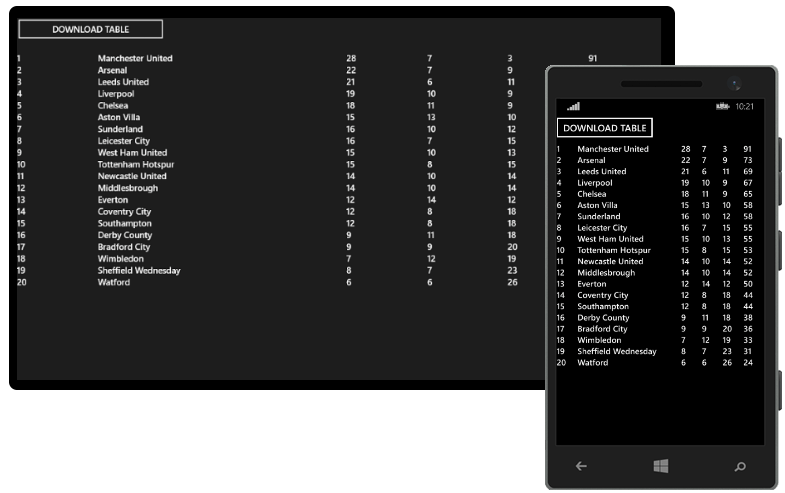The width and height of the screenshot is (785, 493).
Task: Tap Sheffield Wednesday on the phone list
Action: tap(617, 351)
